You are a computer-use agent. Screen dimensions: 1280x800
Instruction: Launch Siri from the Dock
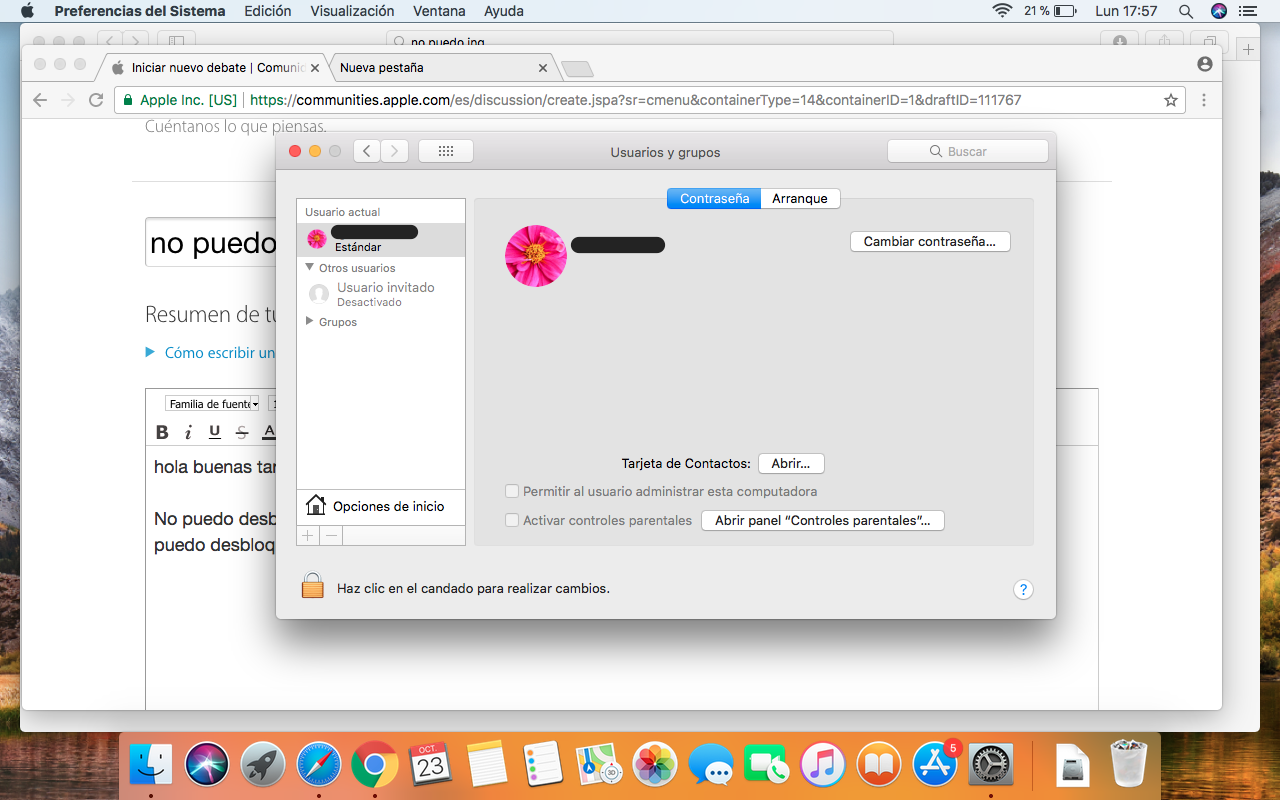pos(208,765)
